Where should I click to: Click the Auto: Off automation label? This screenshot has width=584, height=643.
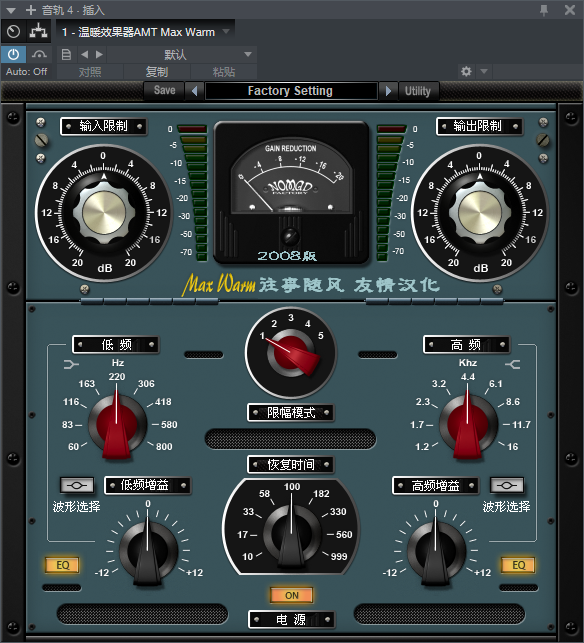pos(26,72)
